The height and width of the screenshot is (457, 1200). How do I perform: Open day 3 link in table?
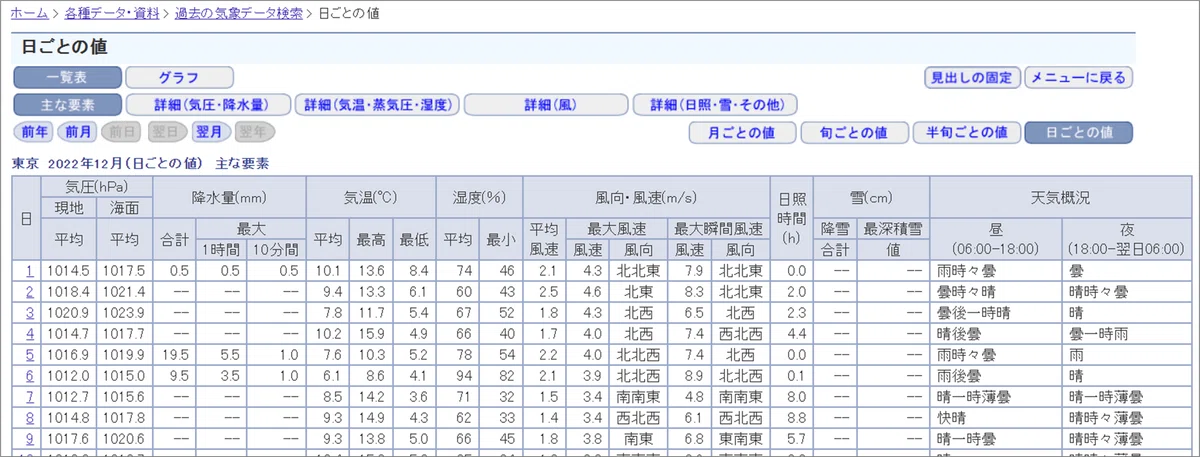tap(30, 312)
